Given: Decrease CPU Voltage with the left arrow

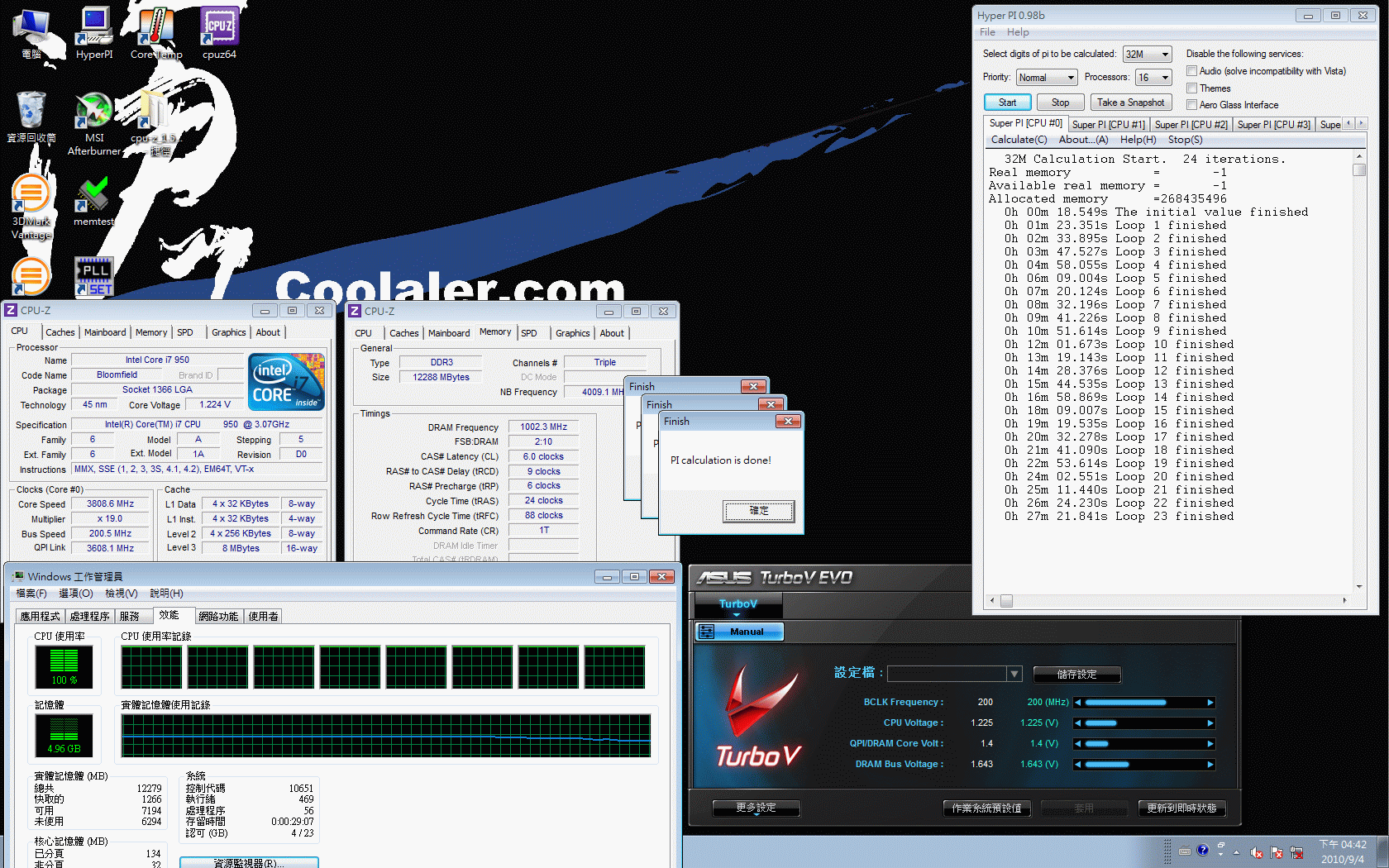Looking at the screenshot, I should [x=1078, y=723].
